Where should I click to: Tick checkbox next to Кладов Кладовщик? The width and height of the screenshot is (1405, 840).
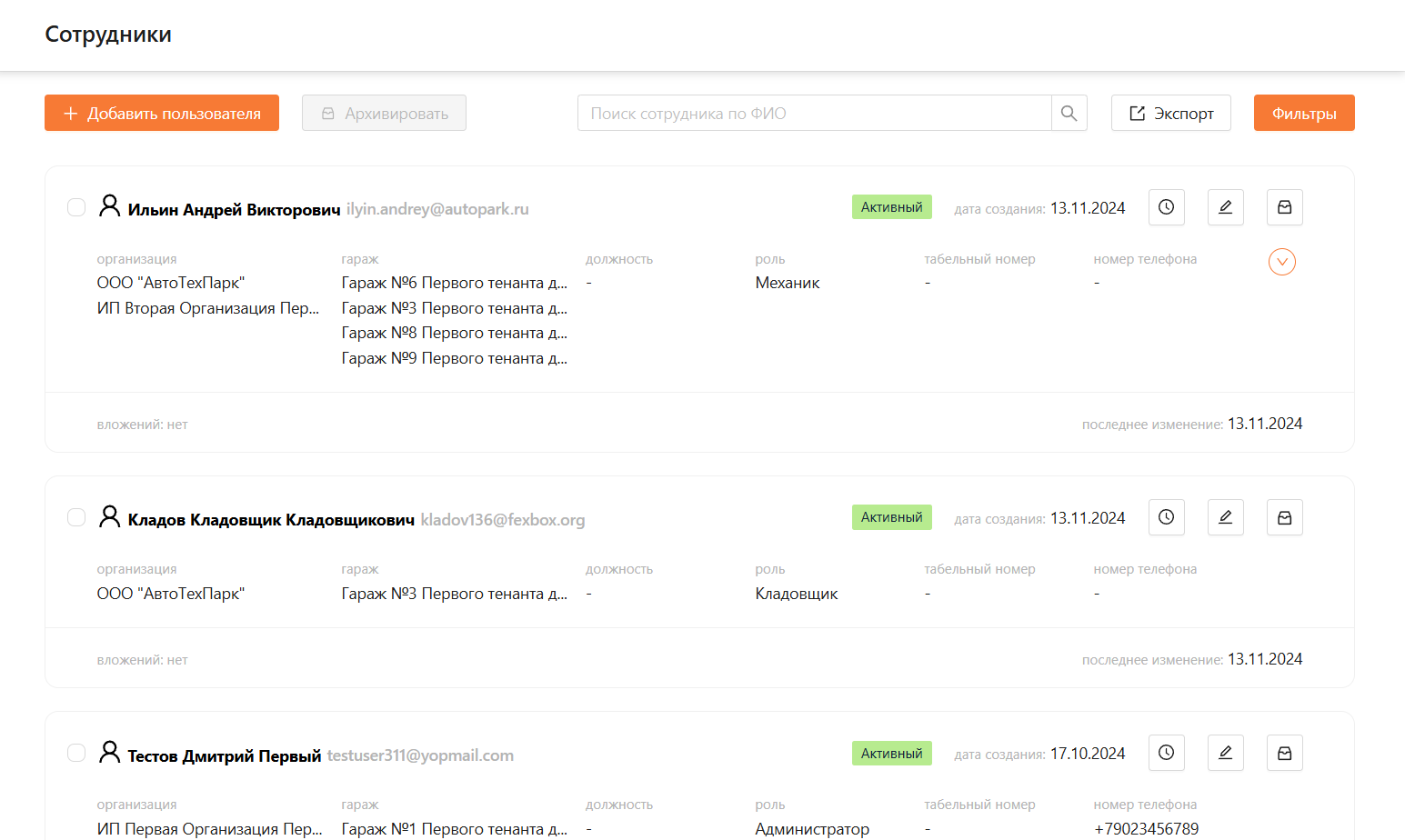point(76,517)
